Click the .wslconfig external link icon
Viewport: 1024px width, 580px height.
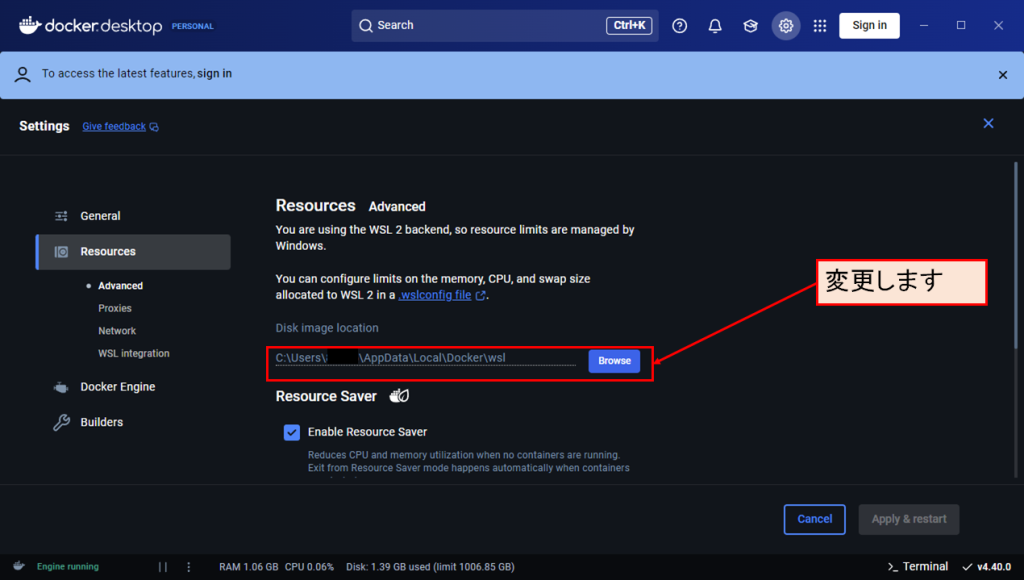pyautogui.click(x=481, y=295)
